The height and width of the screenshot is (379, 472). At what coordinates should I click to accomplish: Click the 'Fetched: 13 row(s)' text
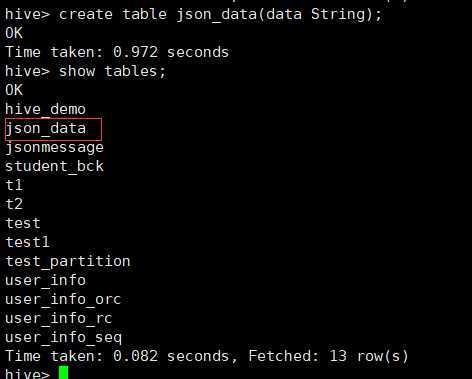tap(329, 356)
